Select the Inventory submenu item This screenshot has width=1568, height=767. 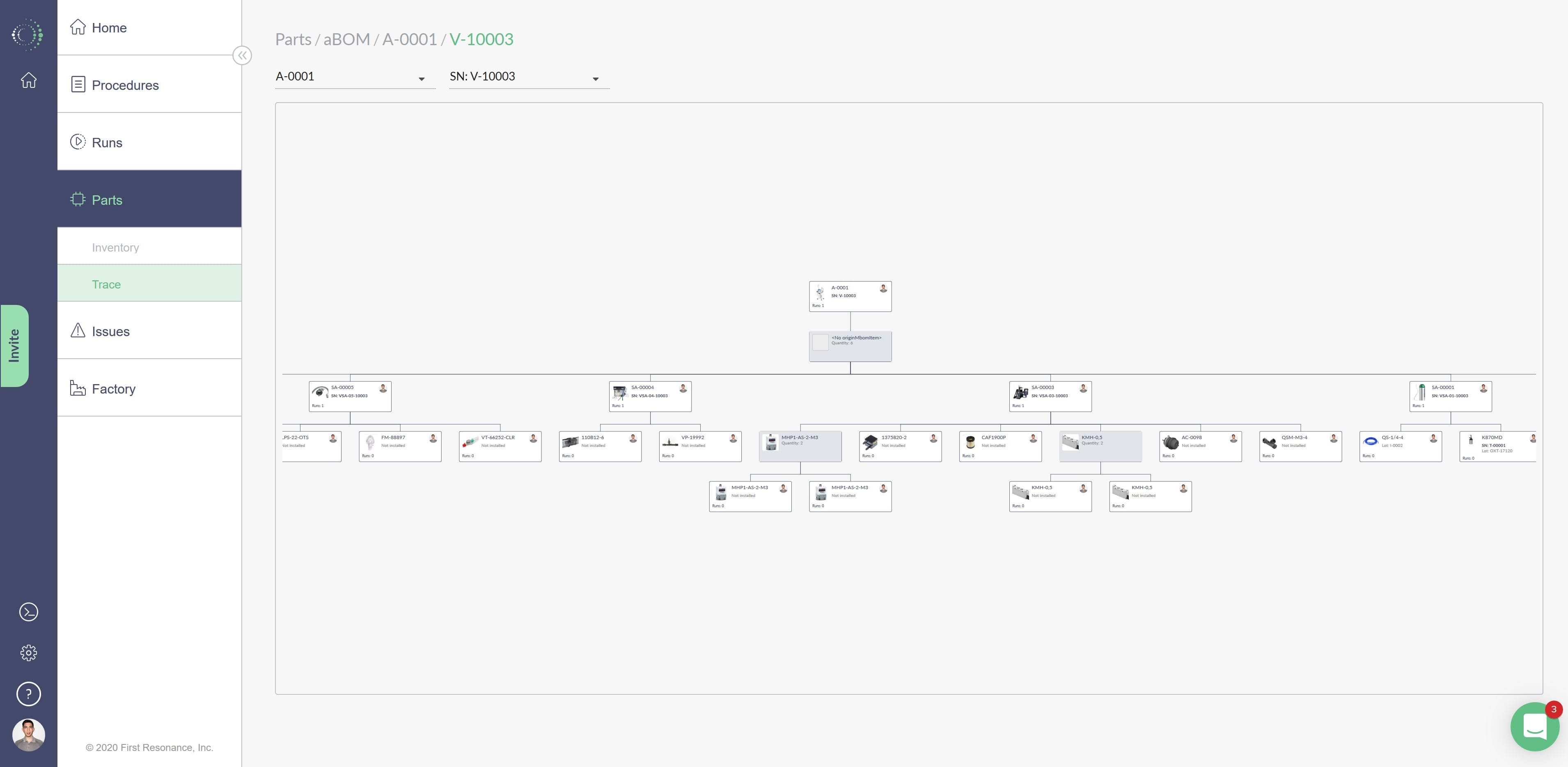[116, 248]
